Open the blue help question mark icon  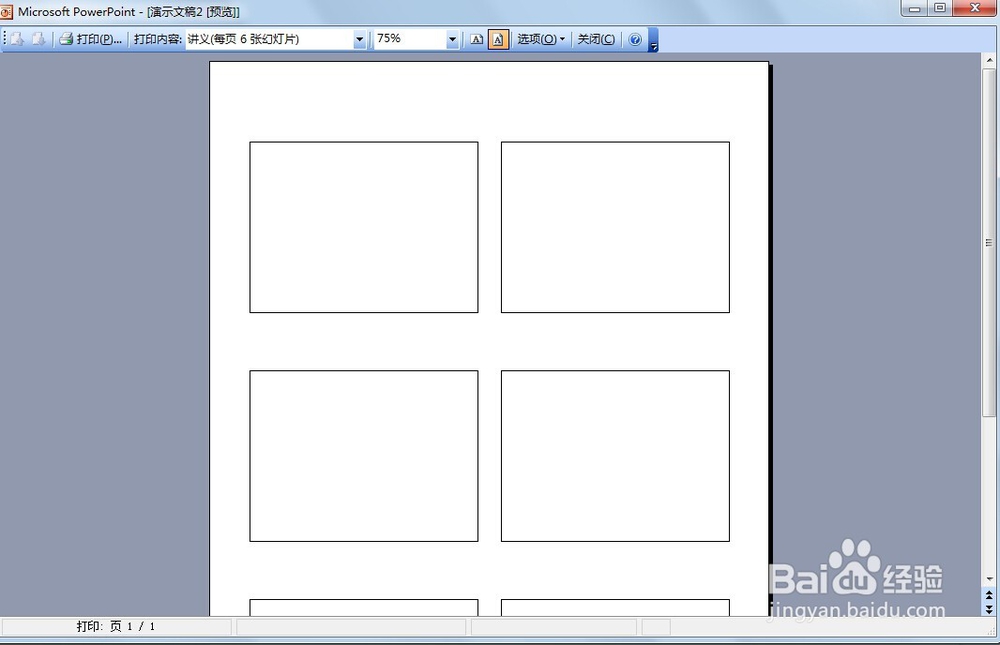tap(635, 40)
